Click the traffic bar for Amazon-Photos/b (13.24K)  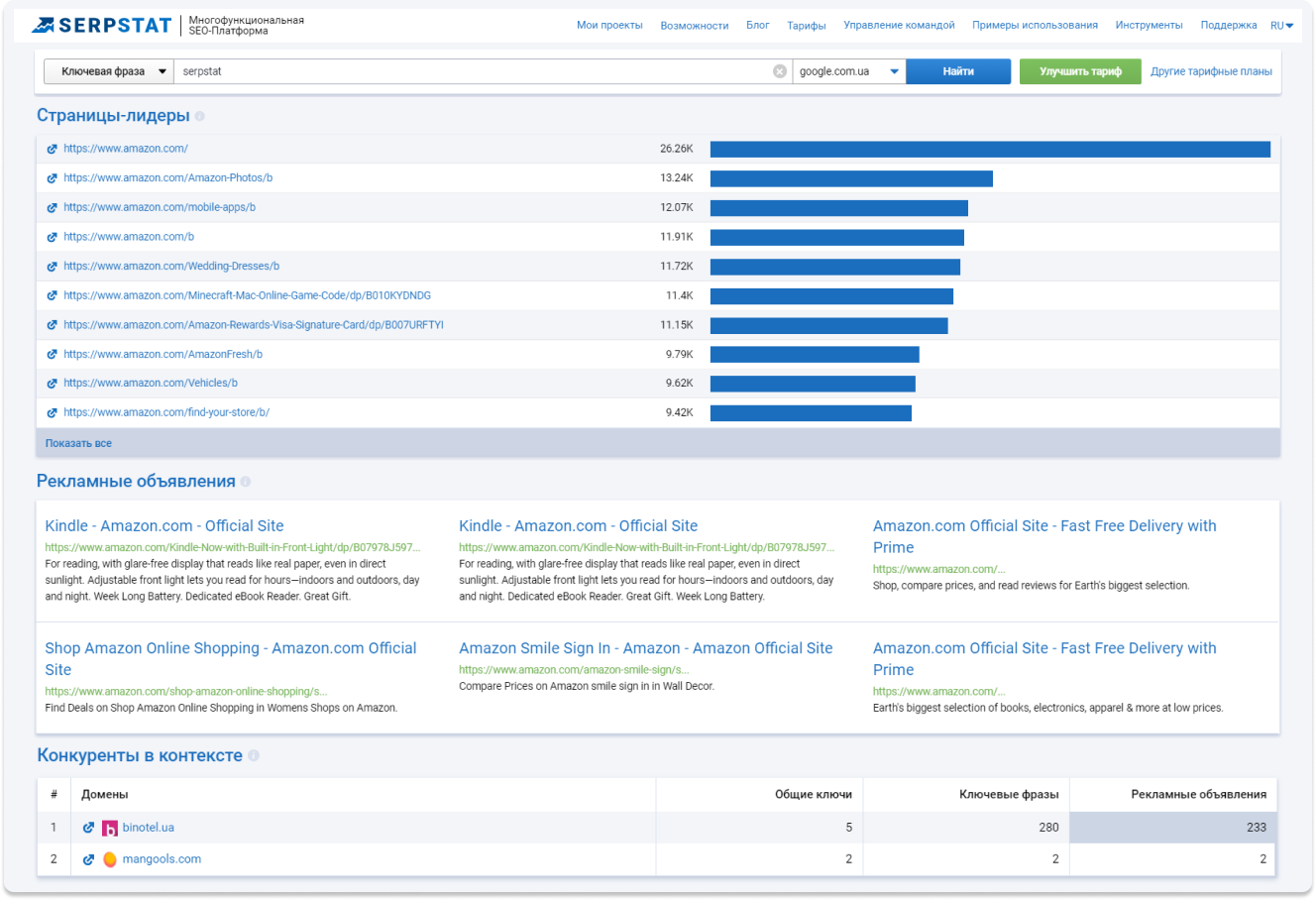(851, 178)
